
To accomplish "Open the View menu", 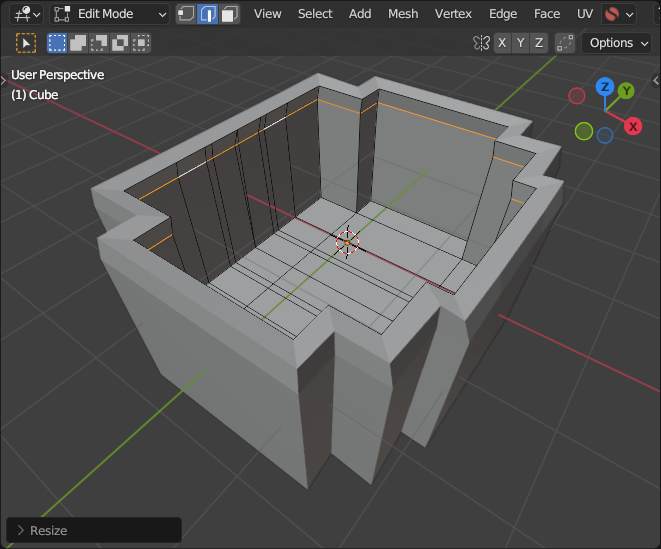I will tap(267, 14).
